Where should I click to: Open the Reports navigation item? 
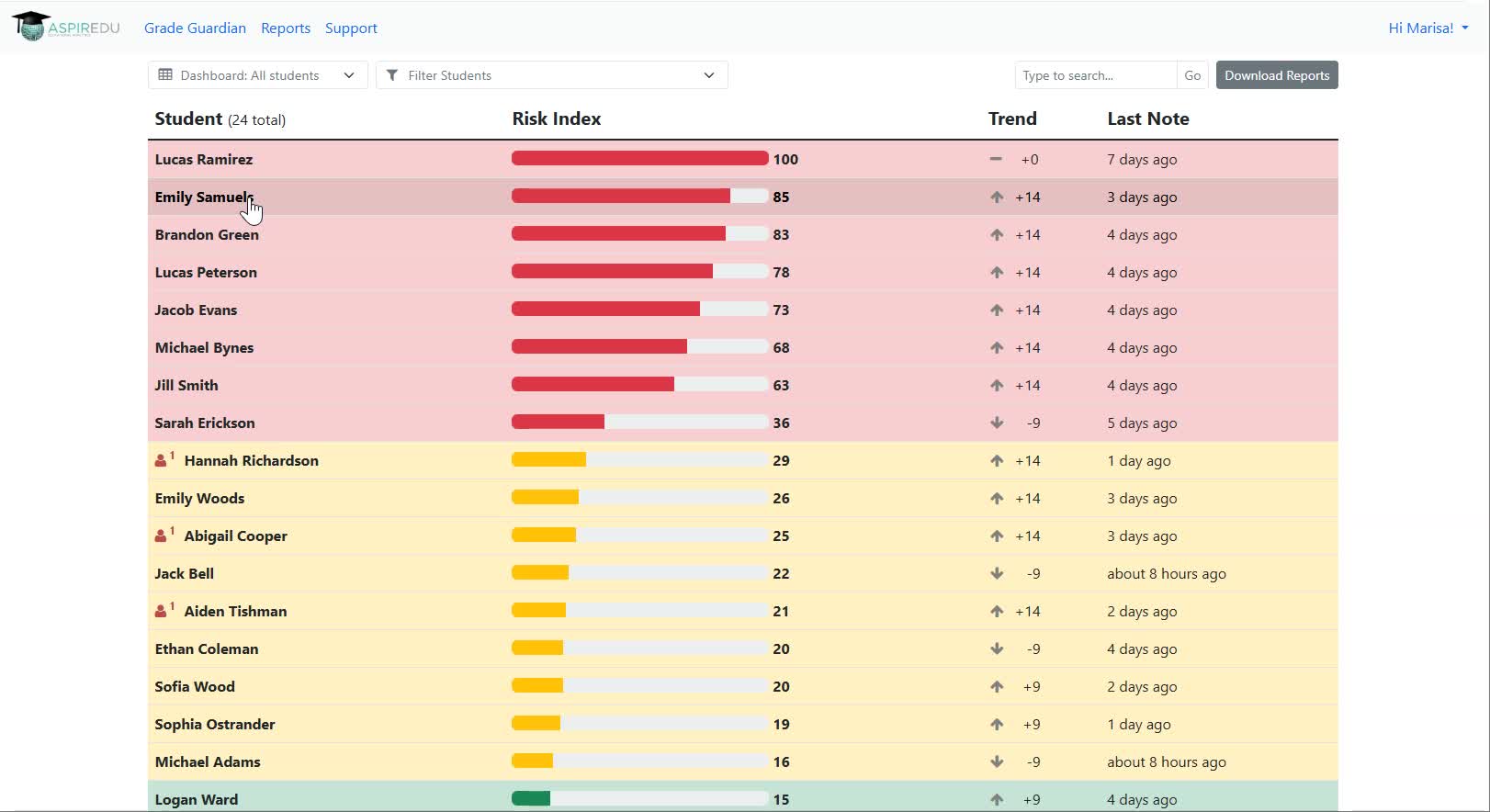coord(286,28)
